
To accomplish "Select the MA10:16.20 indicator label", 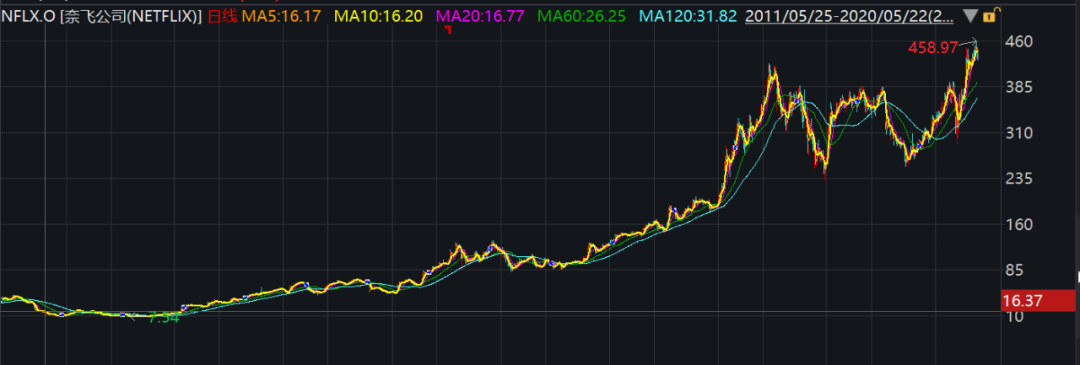I will 378,16.
